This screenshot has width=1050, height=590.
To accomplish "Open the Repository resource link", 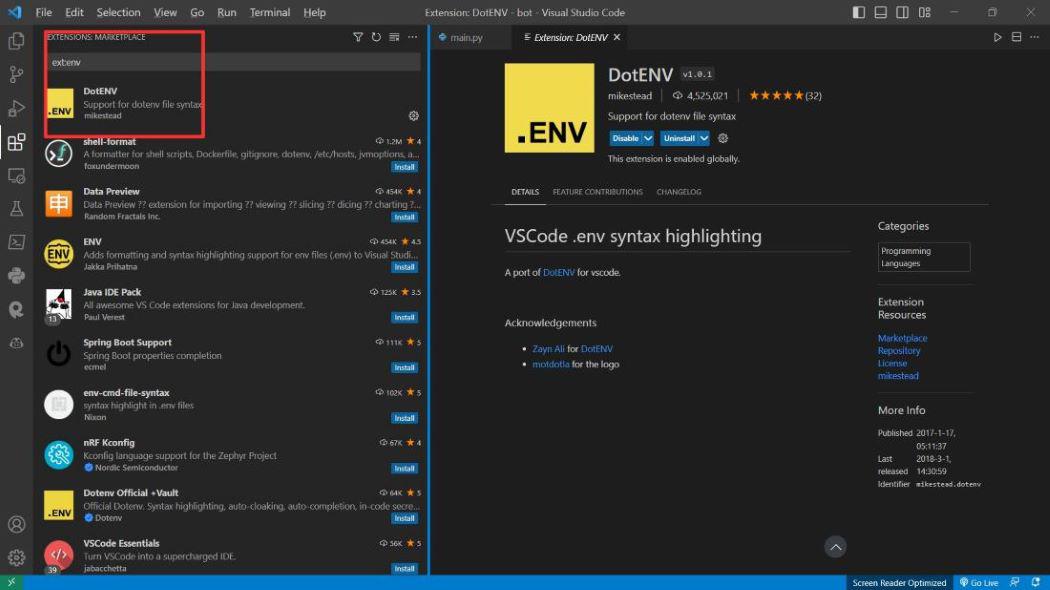I will pyautogui.click(x=899, y=351).
